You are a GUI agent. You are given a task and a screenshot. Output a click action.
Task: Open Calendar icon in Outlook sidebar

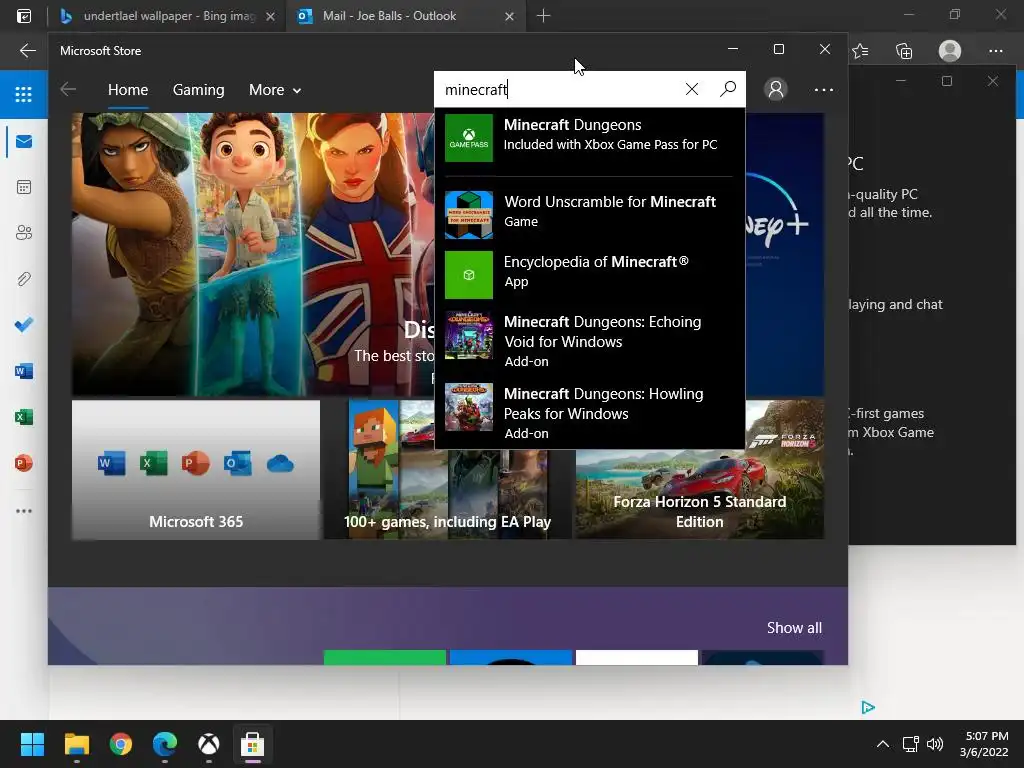24,187
